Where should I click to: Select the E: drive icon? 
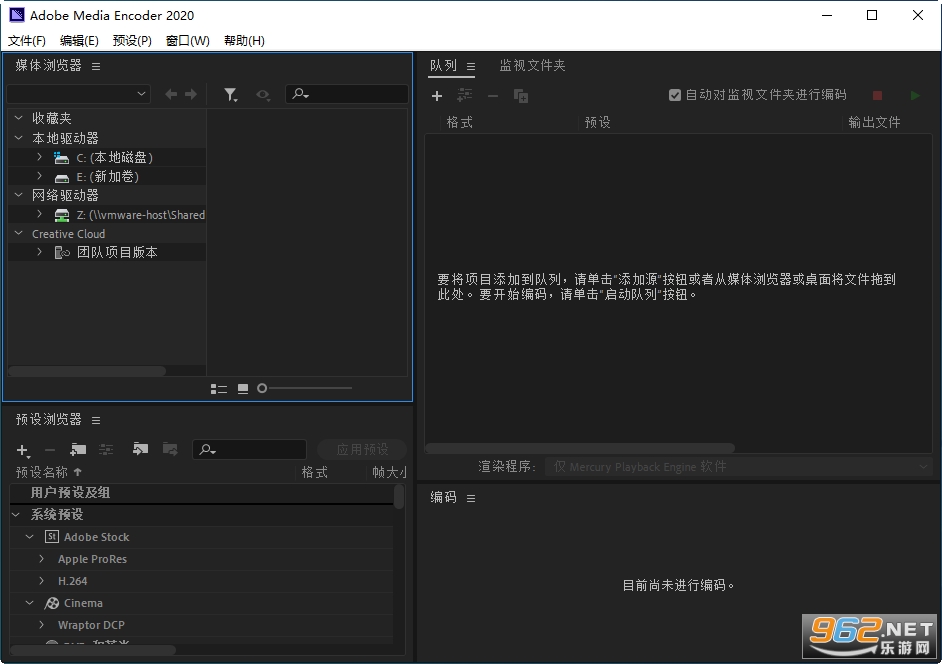click(x=61, y=178)
